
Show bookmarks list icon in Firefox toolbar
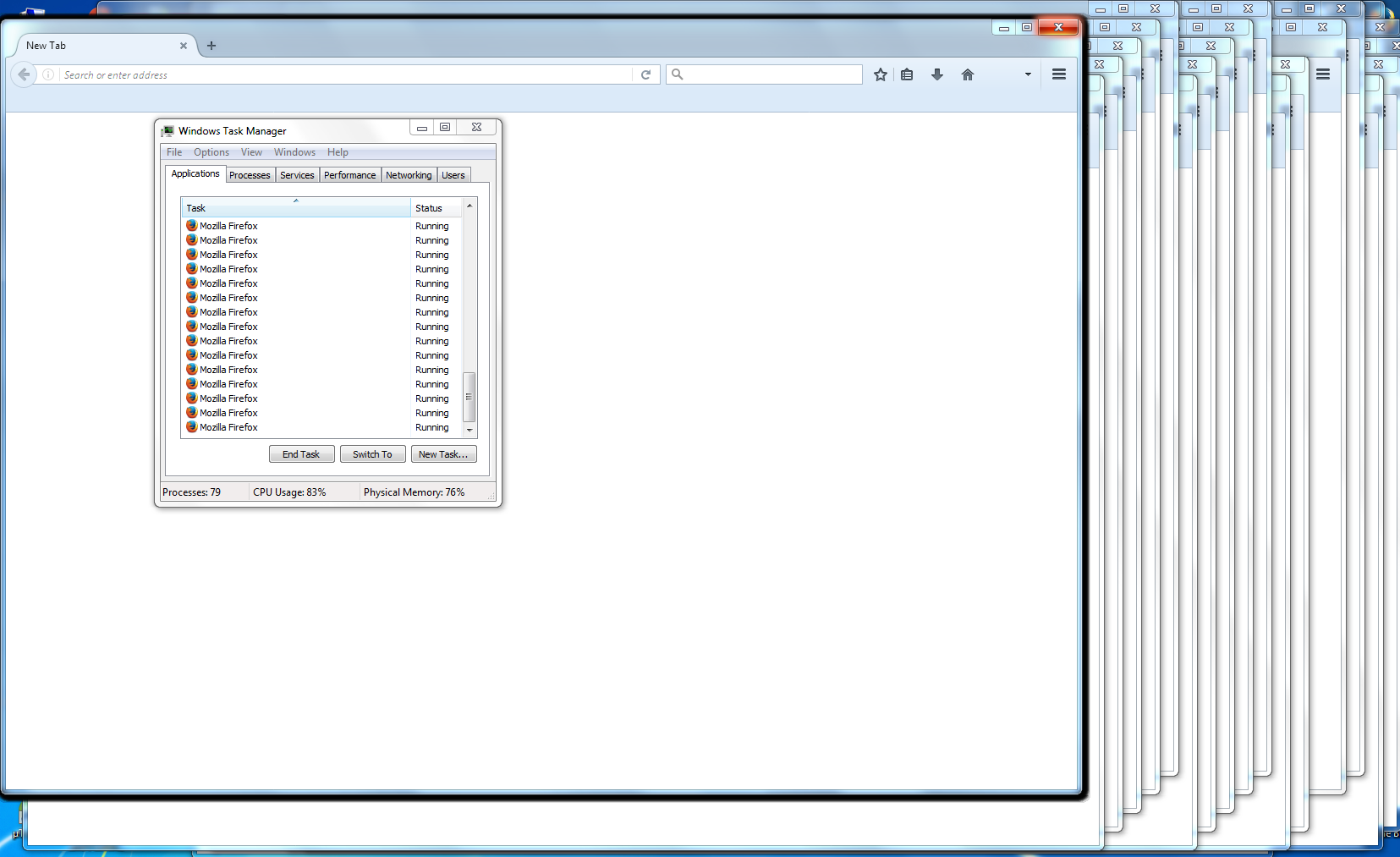(907, 74)
